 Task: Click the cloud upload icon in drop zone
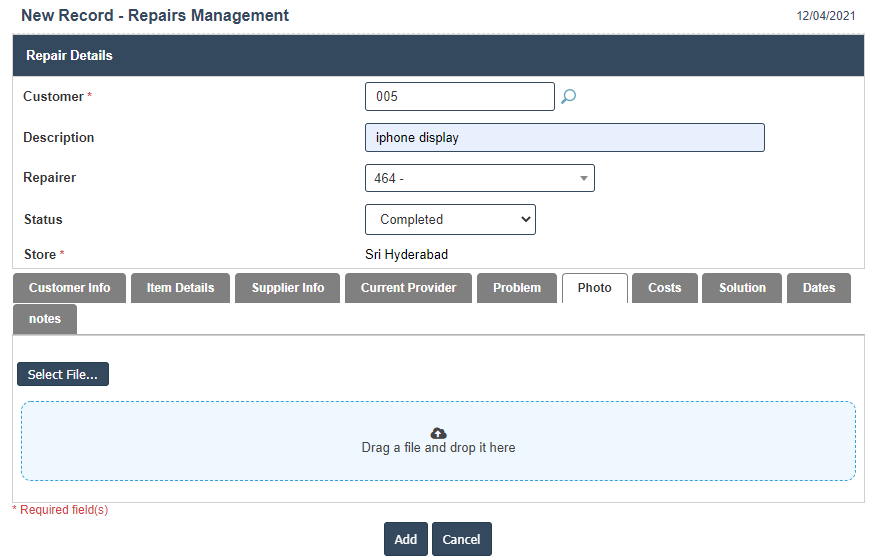tap(438, 433)
